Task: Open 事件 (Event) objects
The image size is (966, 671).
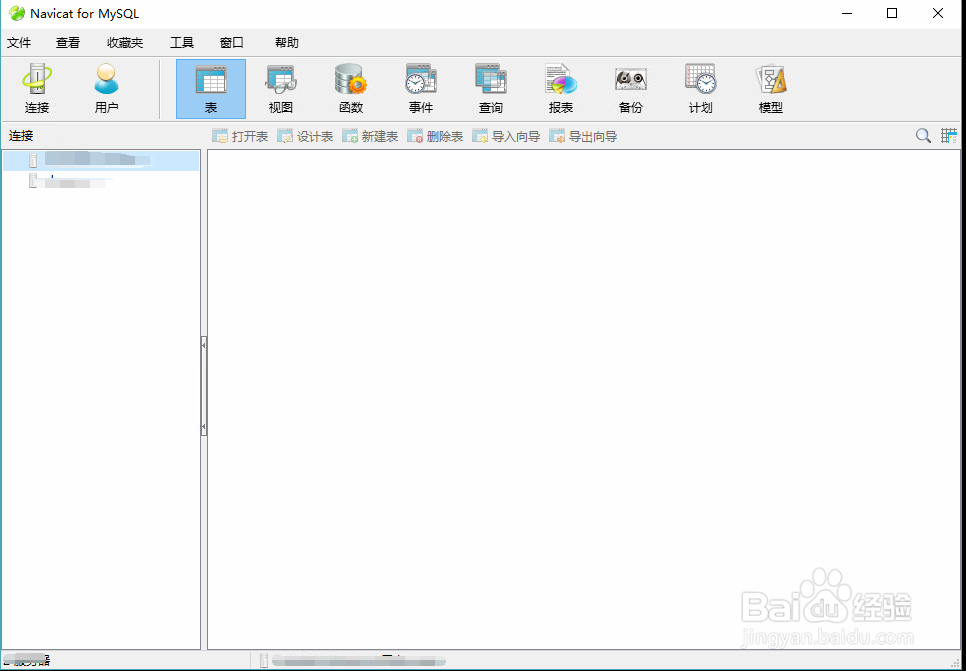Action: coord(421,89)
